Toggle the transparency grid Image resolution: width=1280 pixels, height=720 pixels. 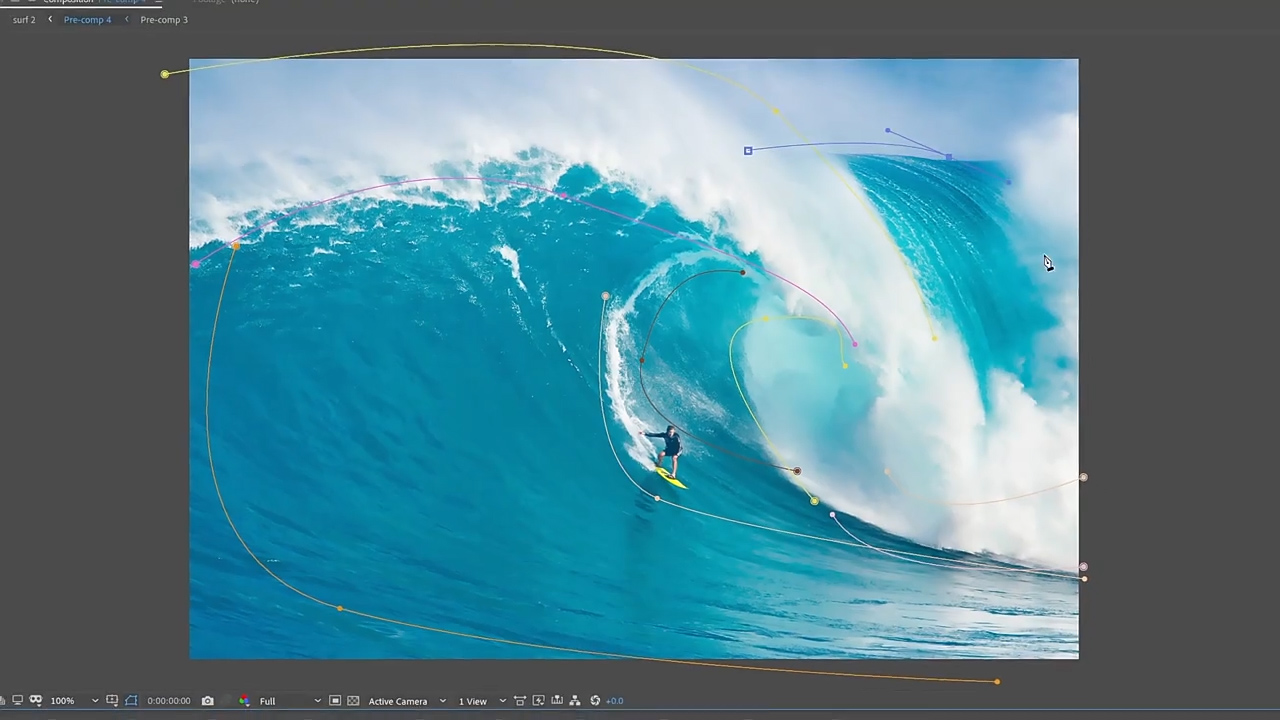click(x=353, y=701)
